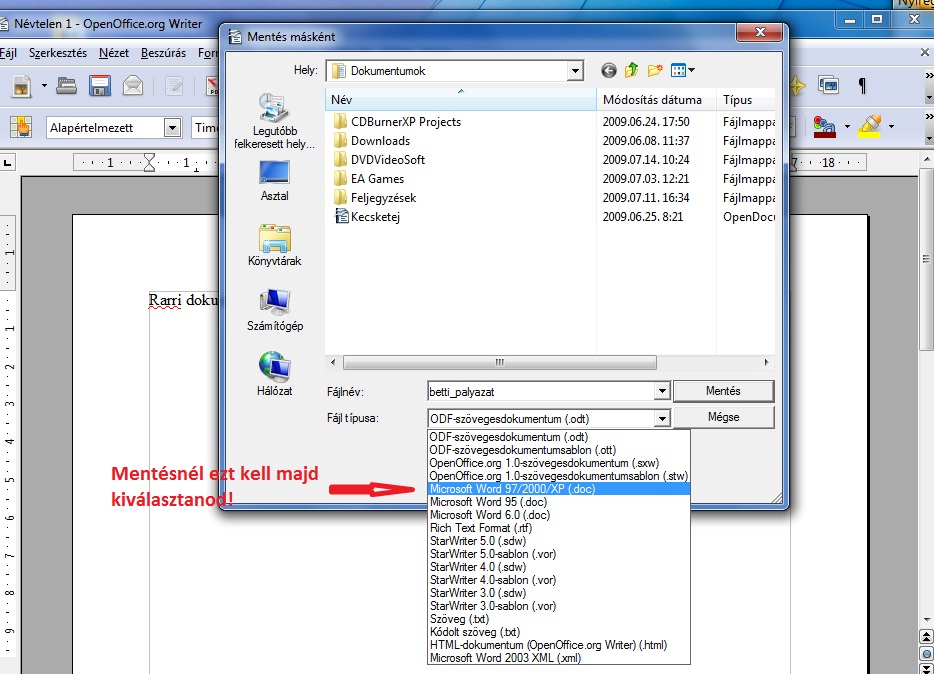Click the email document envelope icon
The image size is (934, 674).
pyautogui.click(x=133, y=86)
